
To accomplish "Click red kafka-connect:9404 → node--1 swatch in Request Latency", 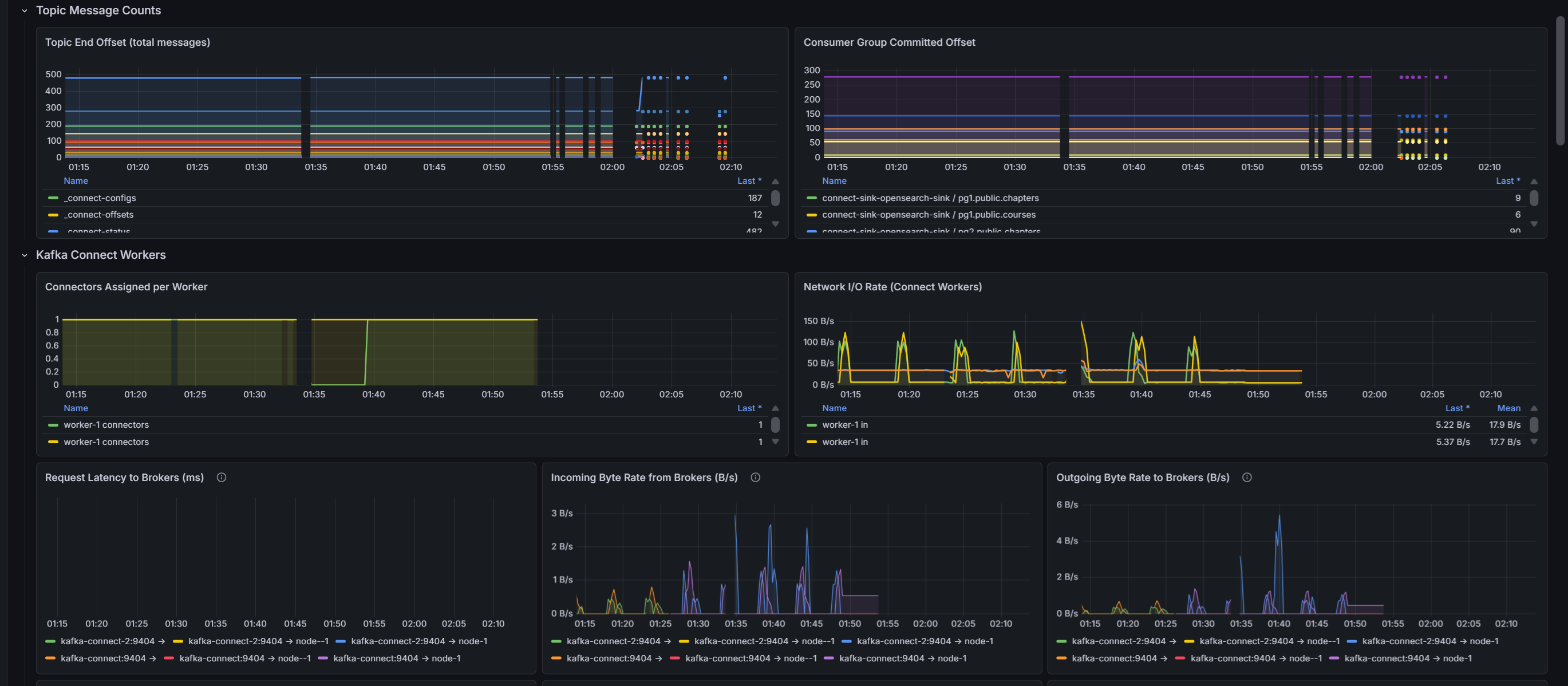I will (169, 659).
